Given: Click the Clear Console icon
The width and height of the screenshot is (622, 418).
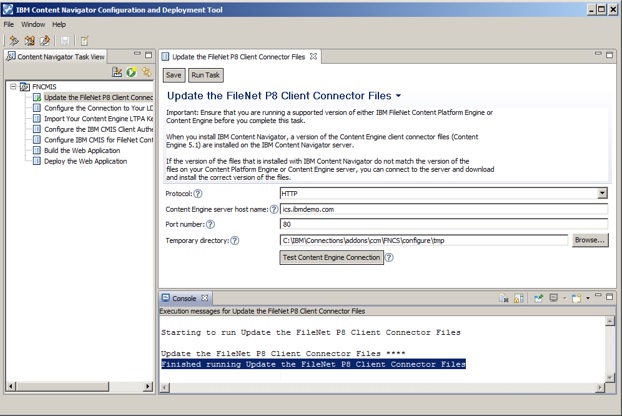Looking at the screenshot, I should point(503,298).
